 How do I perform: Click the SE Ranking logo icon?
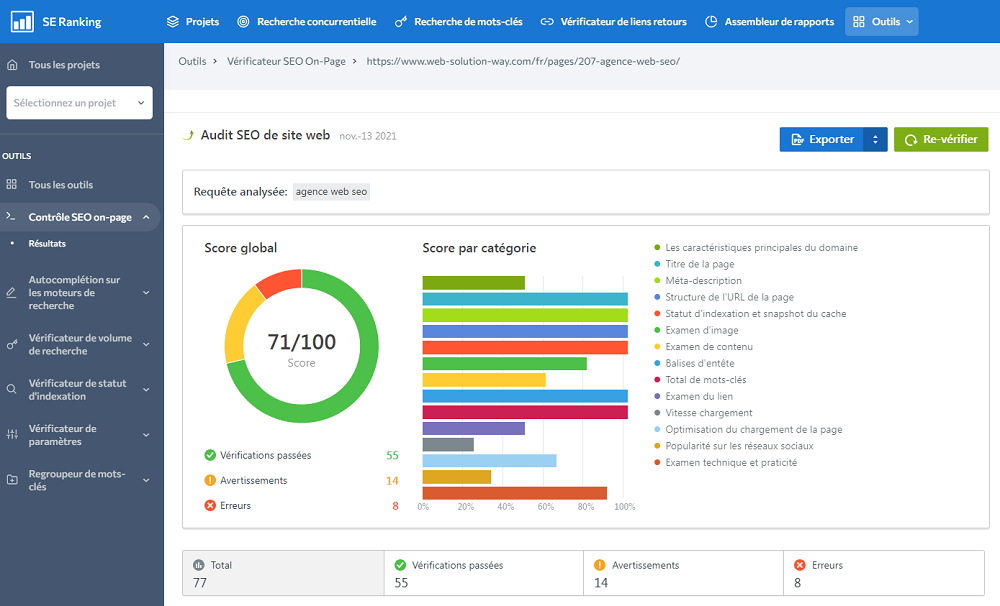click(22, 21)
